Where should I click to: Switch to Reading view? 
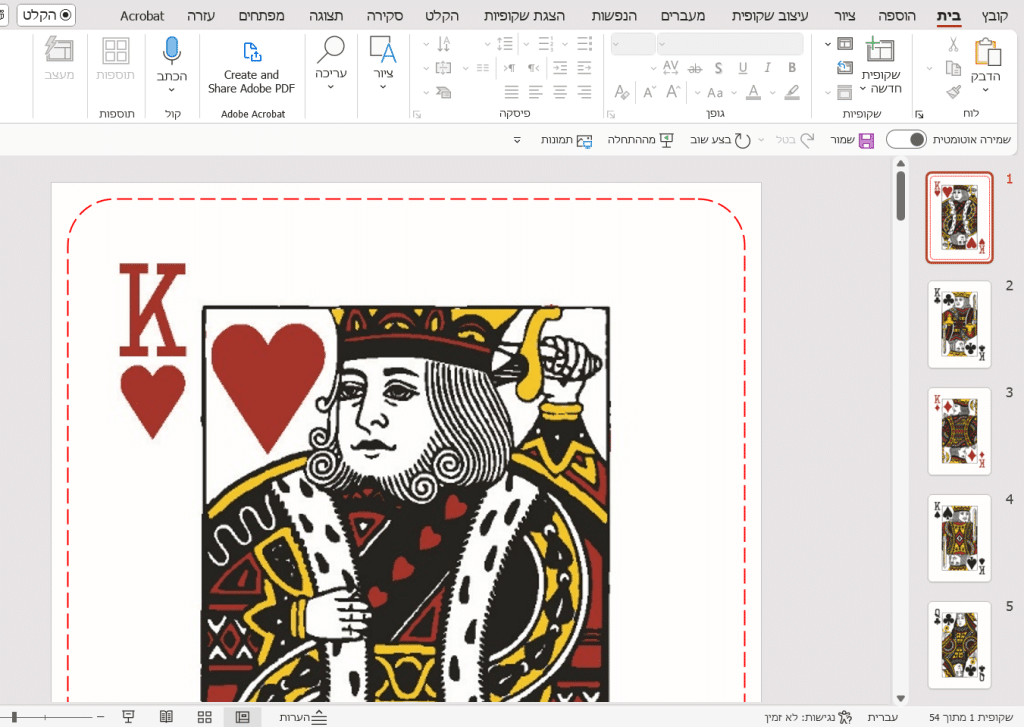[167, 717]
